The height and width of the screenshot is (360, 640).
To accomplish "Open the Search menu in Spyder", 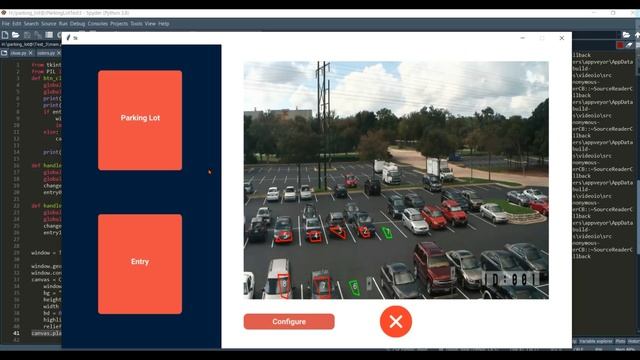I will click(31, 24).
